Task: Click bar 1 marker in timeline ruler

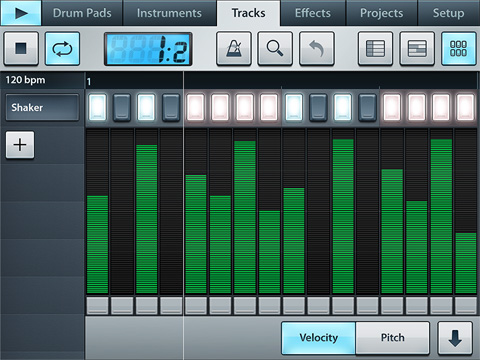Action: click(x=89, y=82)
